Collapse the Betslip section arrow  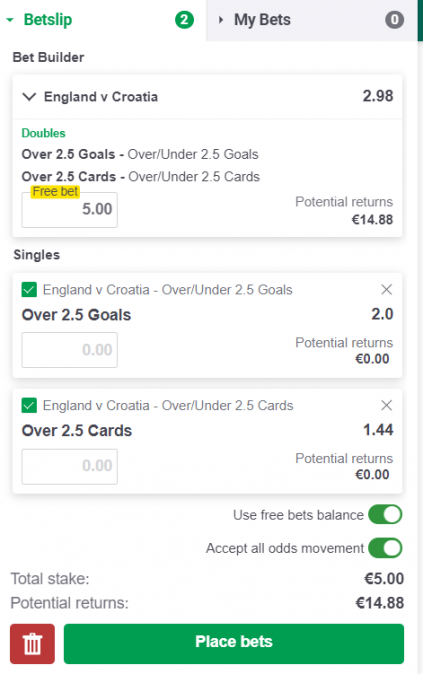point(10,20)
